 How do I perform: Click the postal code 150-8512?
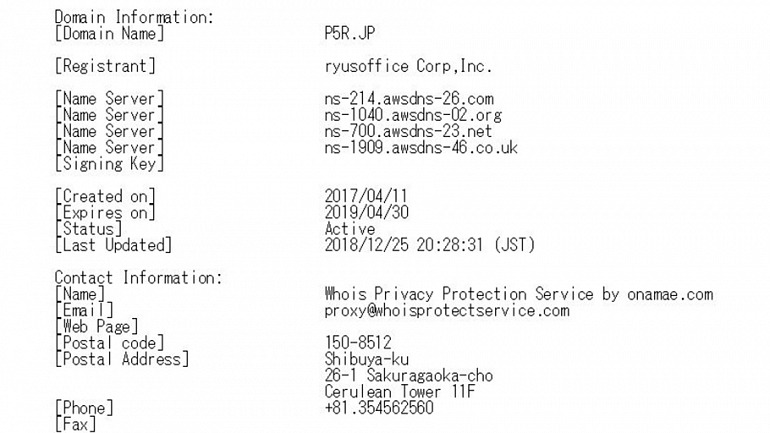pos(358,343)
